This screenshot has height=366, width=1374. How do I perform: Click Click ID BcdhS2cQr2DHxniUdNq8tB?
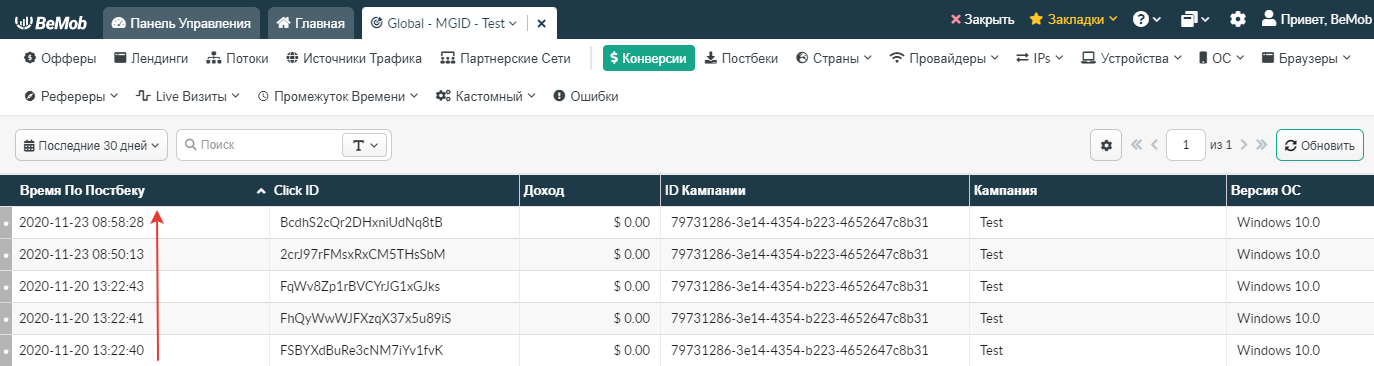(x=361, y=222)
